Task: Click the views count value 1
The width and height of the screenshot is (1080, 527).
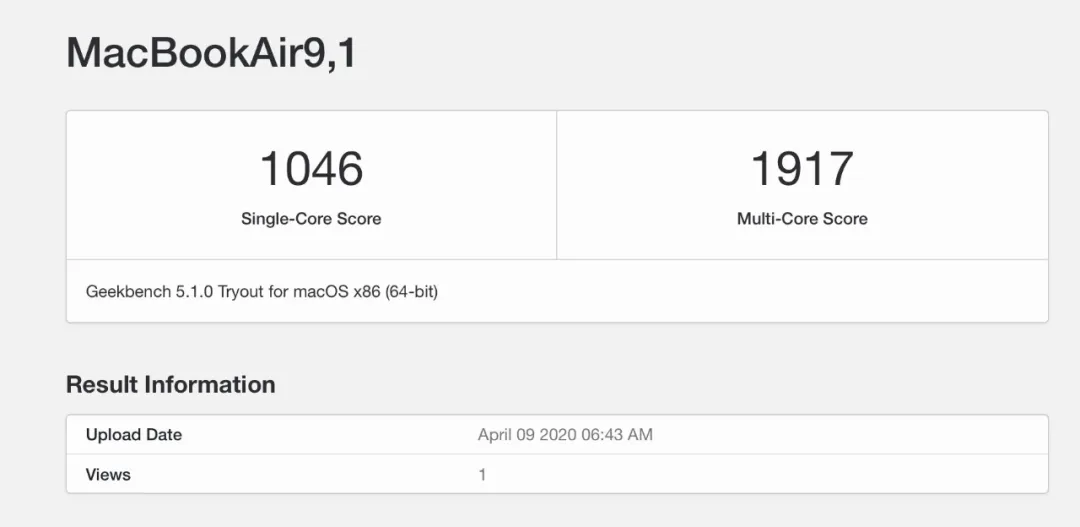Action: pos(482,475)
